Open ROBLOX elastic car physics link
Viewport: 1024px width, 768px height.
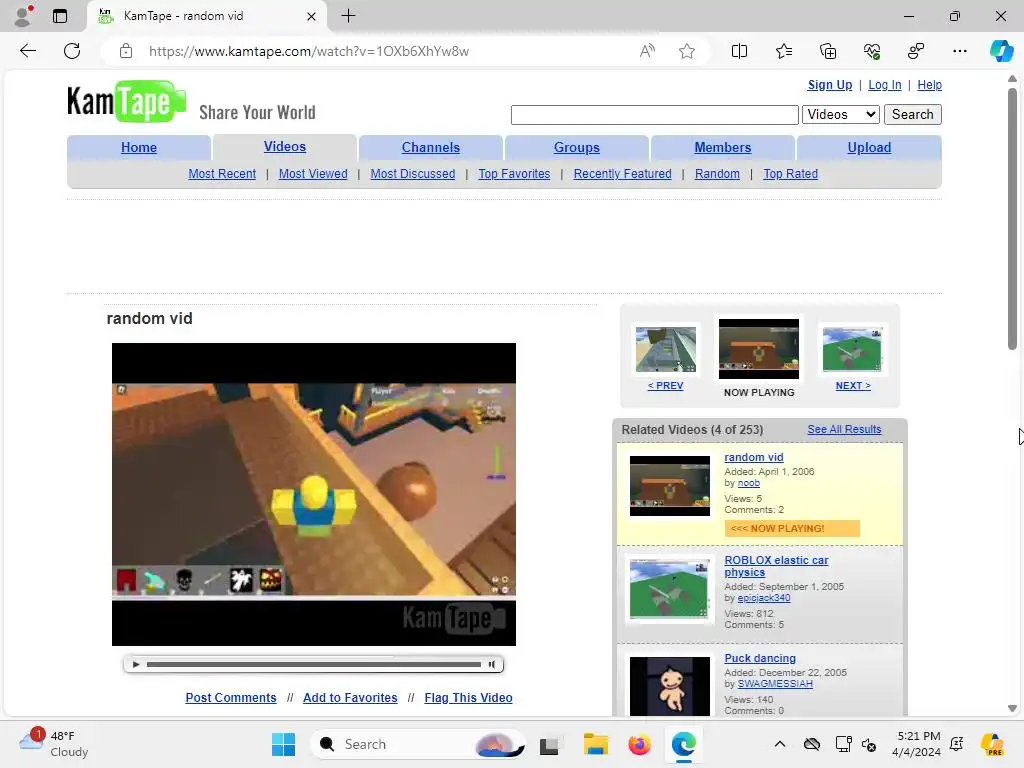tap(776, 566)
